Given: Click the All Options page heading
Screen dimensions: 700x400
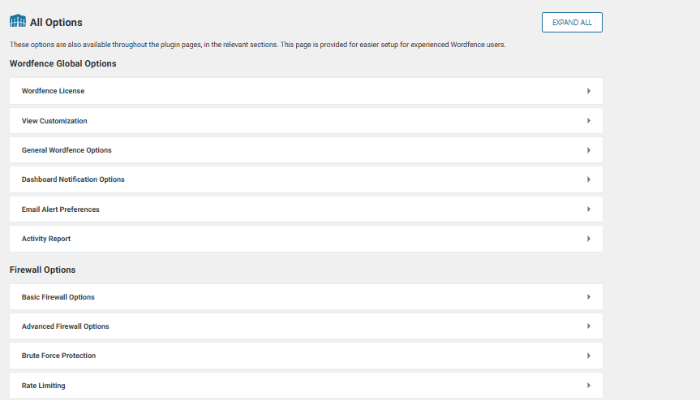Looking at the screenshot, I should click(x=56, y=22).
